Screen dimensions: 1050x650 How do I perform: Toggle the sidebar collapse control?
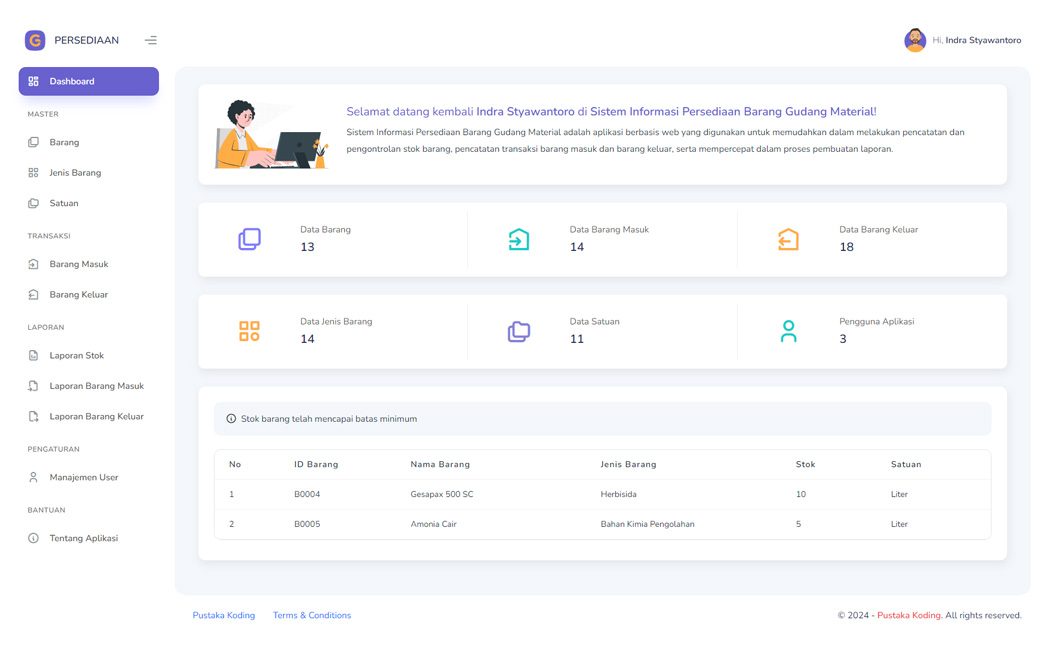tap(151, 40)
